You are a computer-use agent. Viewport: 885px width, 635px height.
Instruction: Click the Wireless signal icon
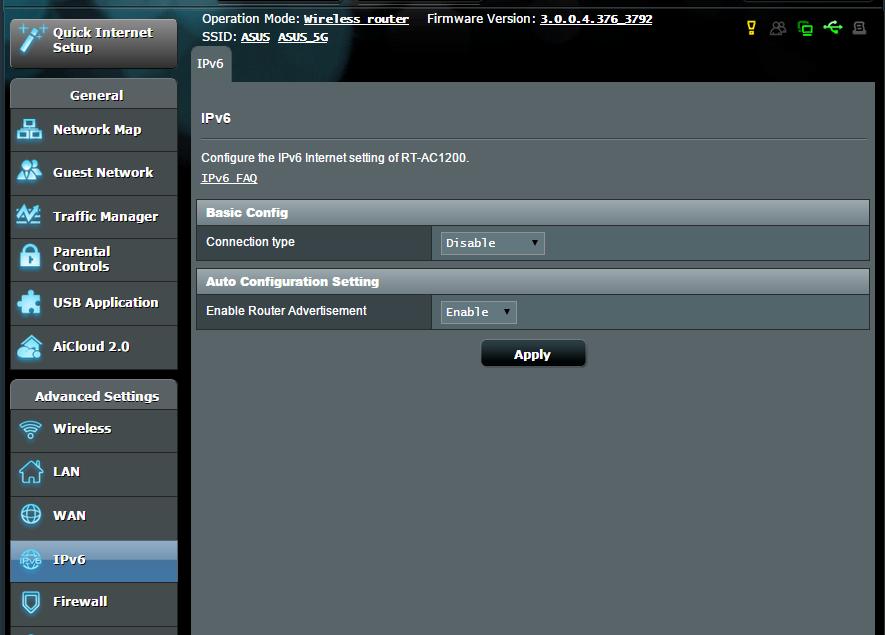[30, 430]
